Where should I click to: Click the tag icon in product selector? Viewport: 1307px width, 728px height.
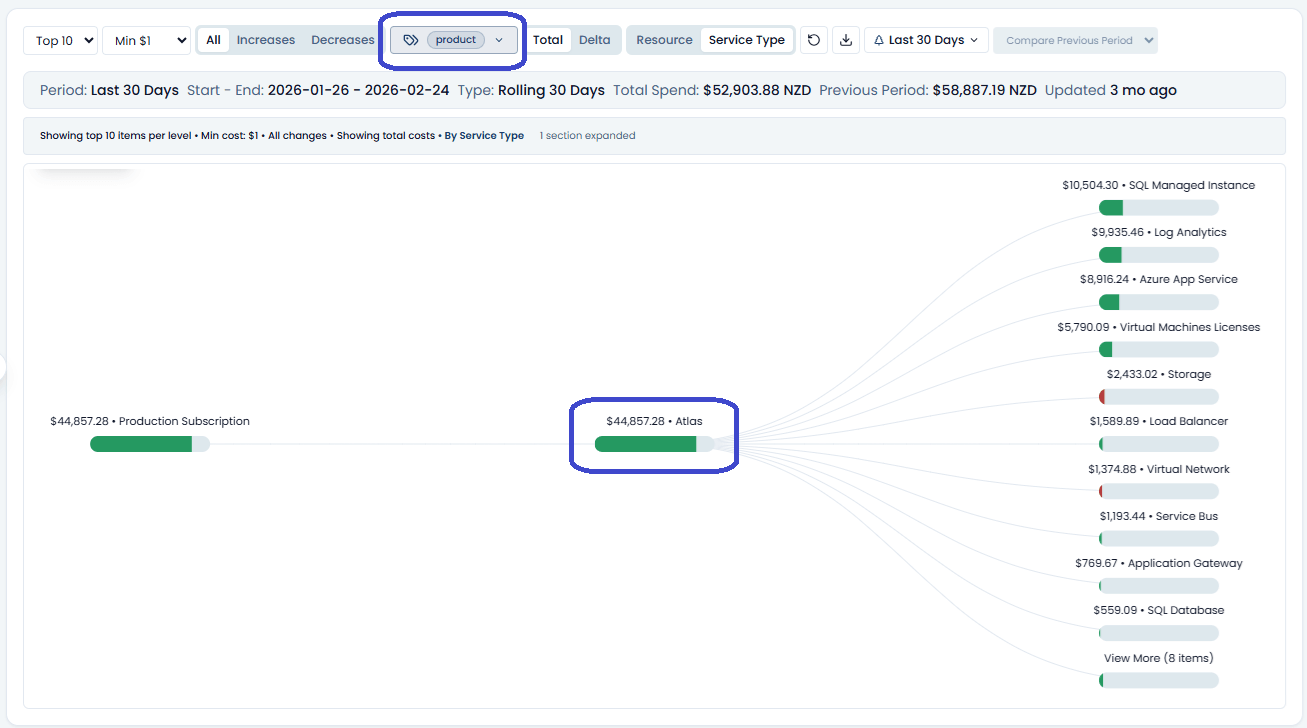tap(410, 40)
